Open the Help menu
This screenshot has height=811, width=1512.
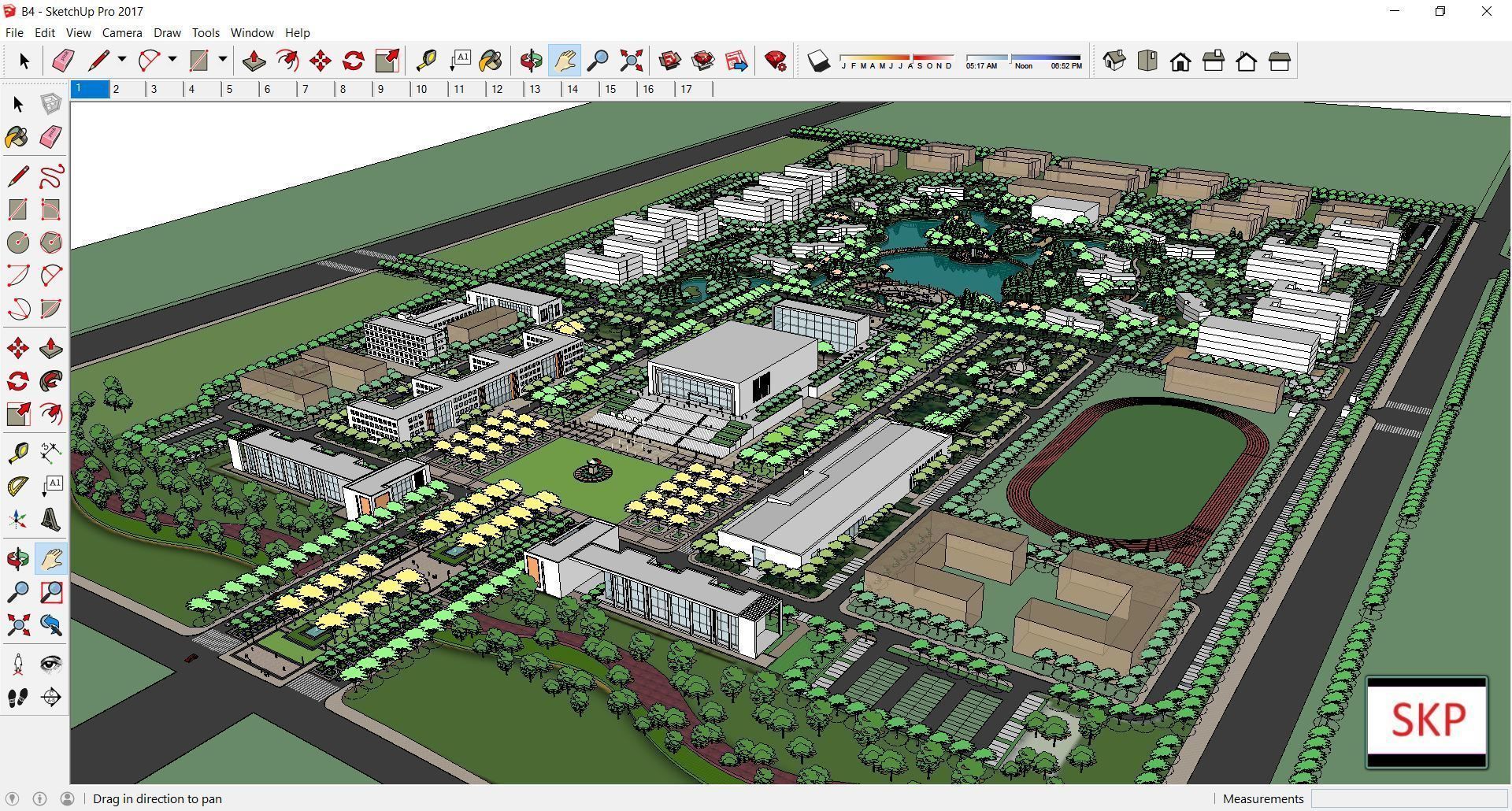pos(297,32)
